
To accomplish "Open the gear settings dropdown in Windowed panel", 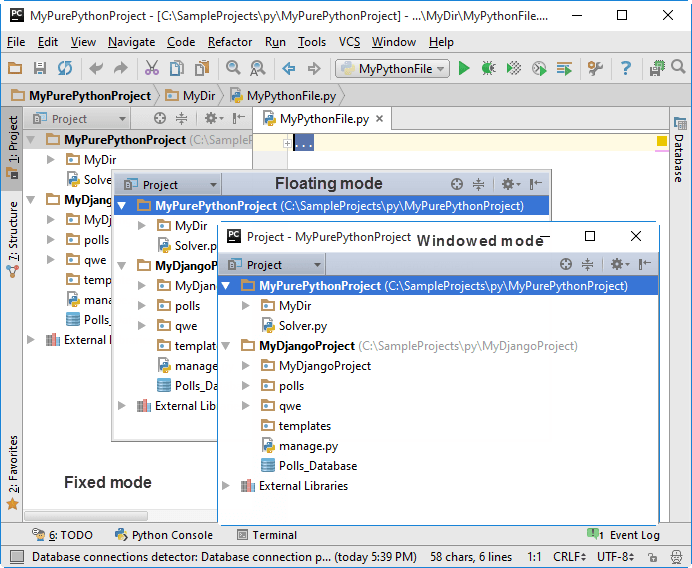I will point(619,264).
